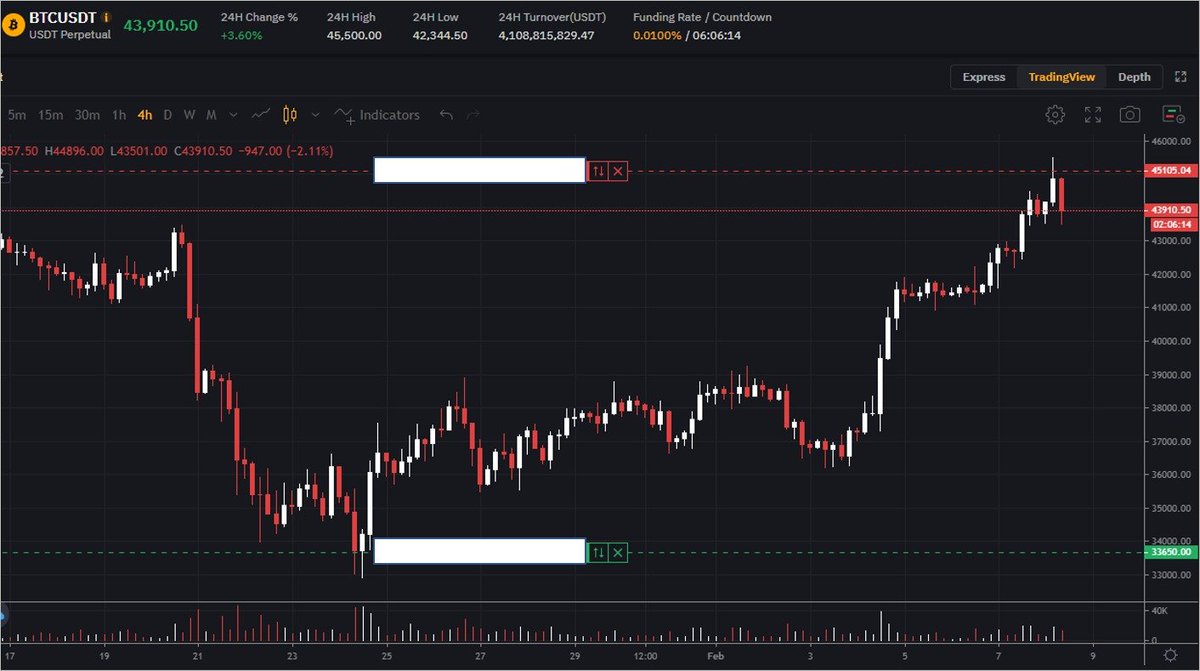Open the info icon beside BTCUSDT
The width and height of the screenshot is (1200, 671).
pos(106,18)
